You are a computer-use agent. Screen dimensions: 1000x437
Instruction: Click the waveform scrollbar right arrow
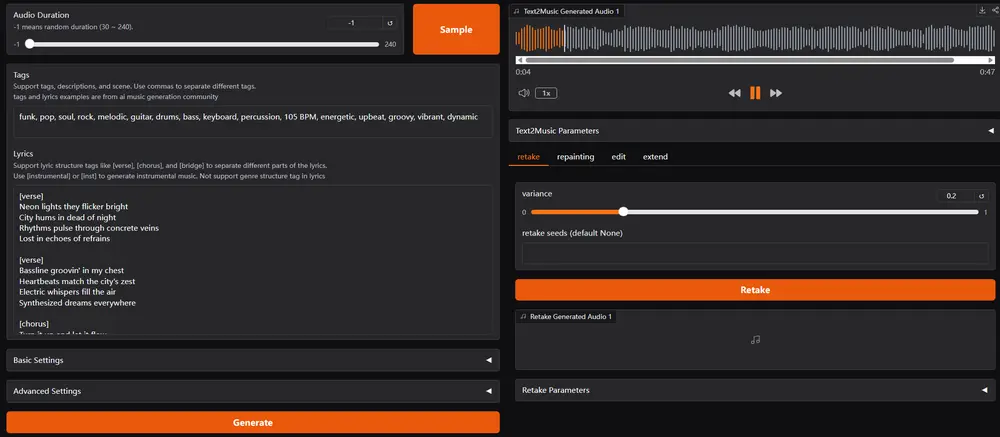pyautogui.click(x=990, y=60)
